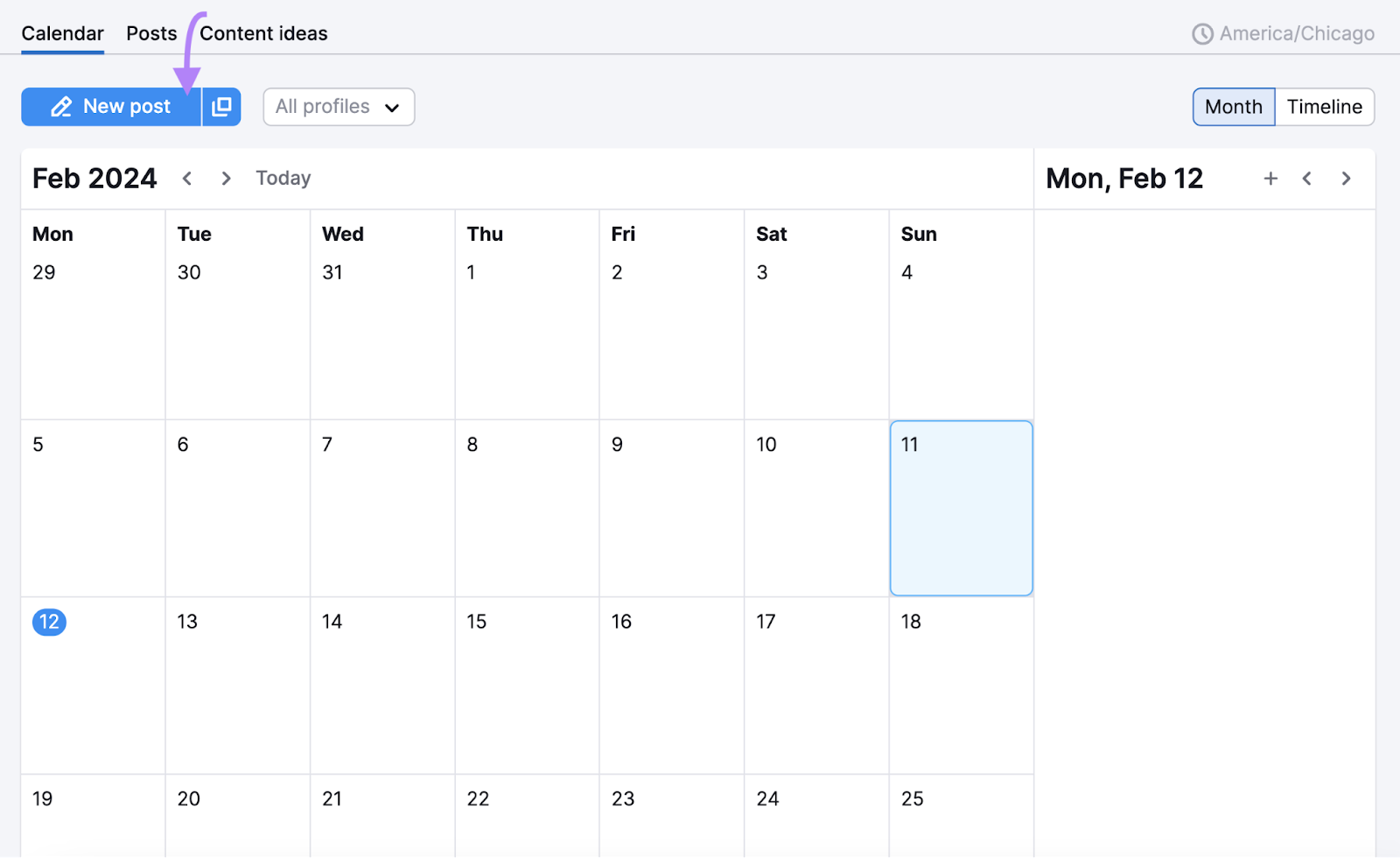Viewport: 1400px width, 858px height.
Task: Navigate to previous day in Feb 12 panel
Action: pos(1306,178)
